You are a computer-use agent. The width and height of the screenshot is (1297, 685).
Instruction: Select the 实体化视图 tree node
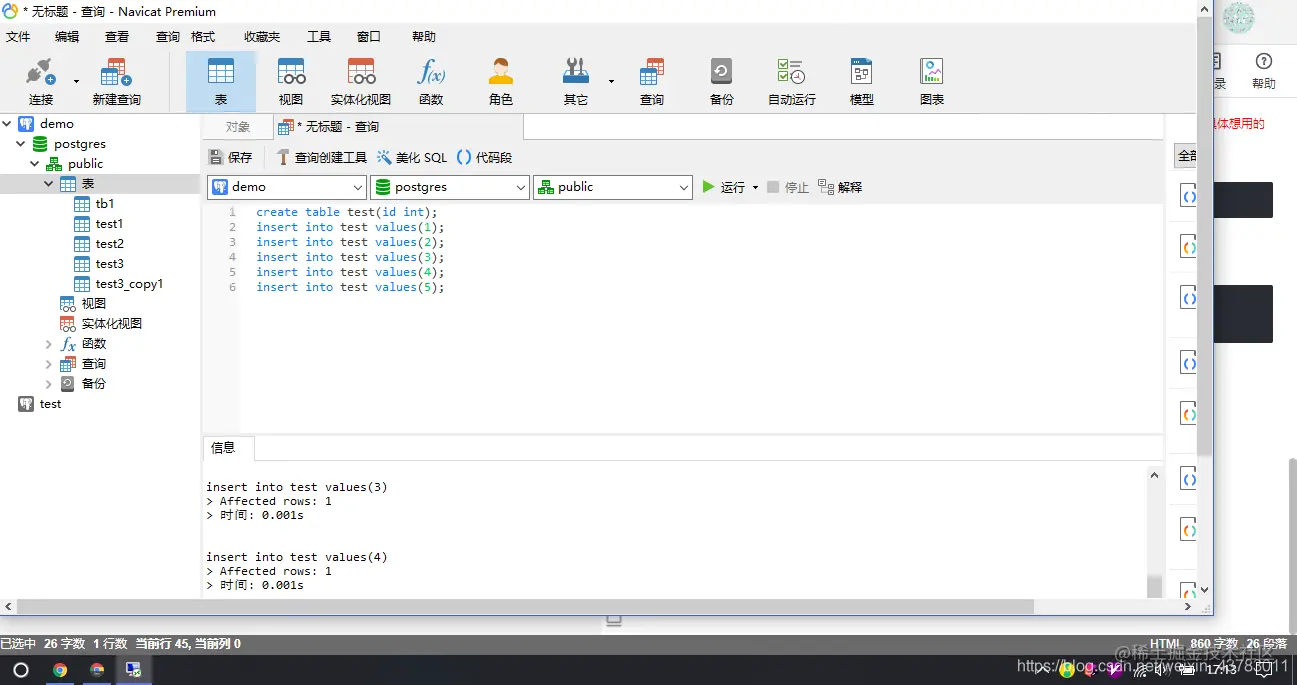coord(111,324)
